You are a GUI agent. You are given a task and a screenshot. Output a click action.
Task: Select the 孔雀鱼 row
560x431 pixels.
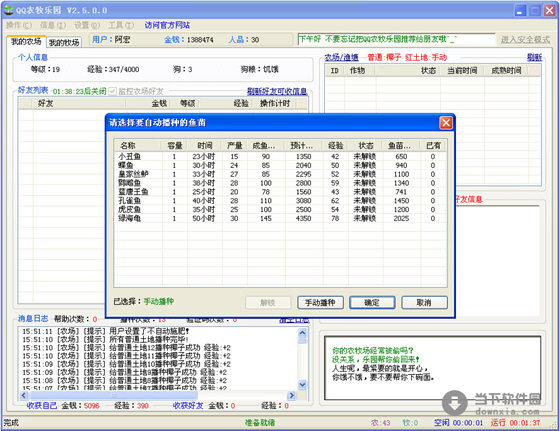(x=280, y=201)
